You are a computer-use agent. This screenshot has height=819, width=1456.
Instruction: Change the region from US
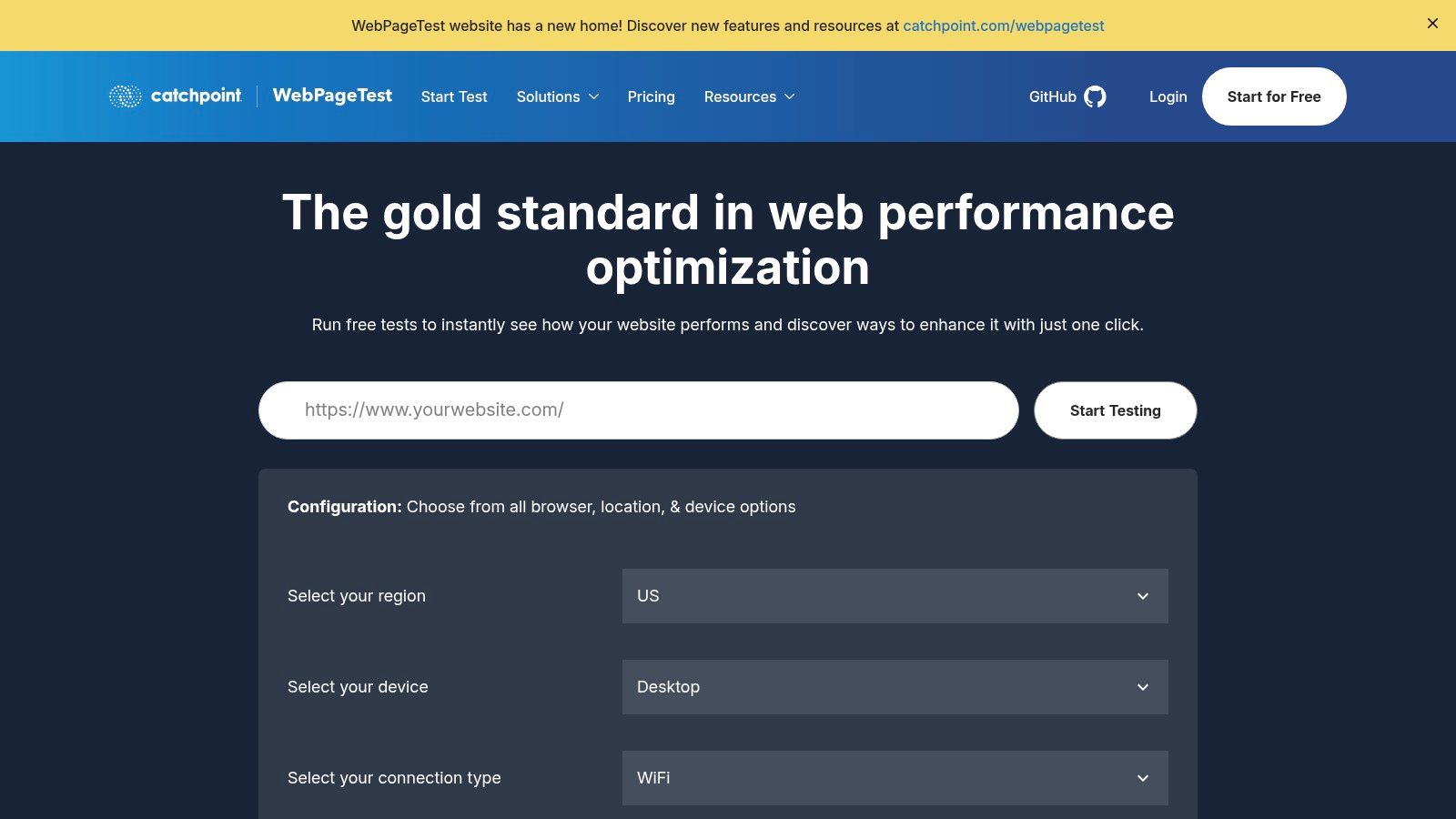tap(895, 596)
